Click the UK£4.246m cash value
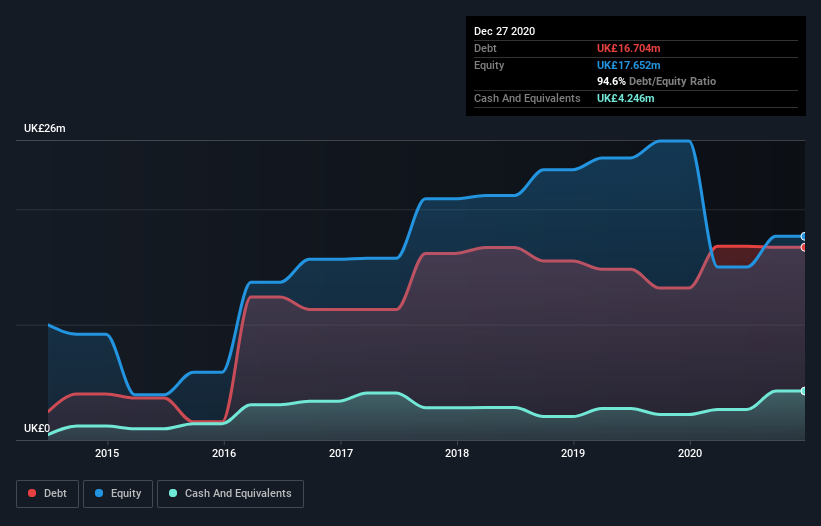Viewport: 821px width, 526px height. [626, 98]
